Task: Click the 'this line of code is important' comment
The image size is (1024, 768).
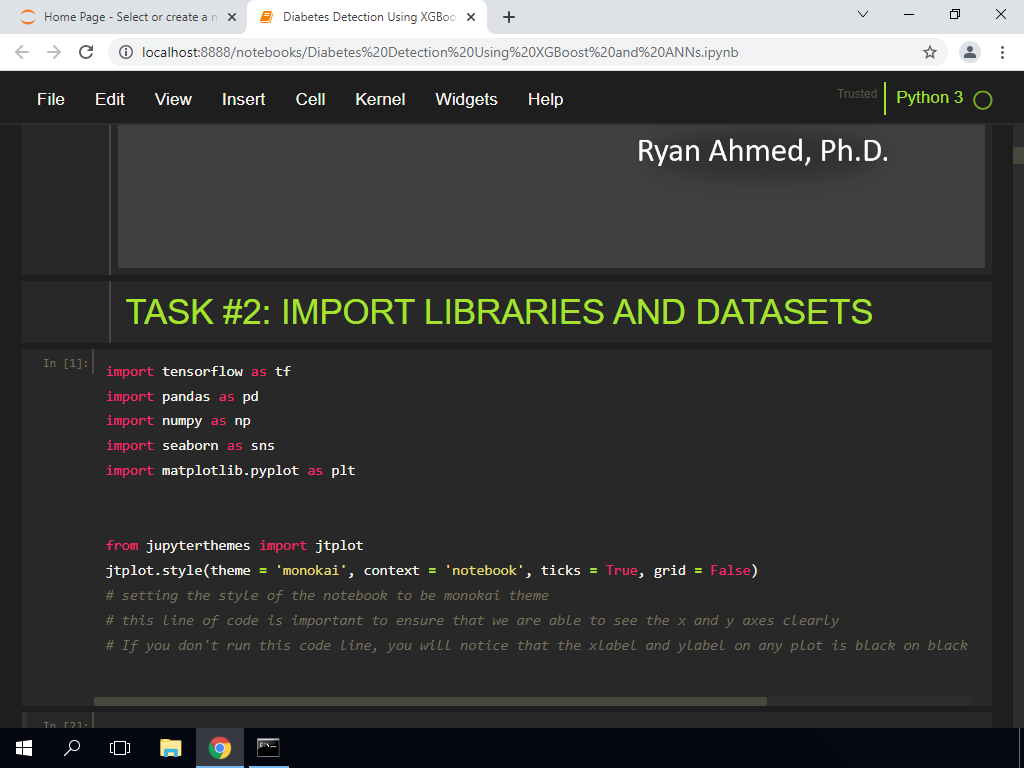Action: (472, 620)
